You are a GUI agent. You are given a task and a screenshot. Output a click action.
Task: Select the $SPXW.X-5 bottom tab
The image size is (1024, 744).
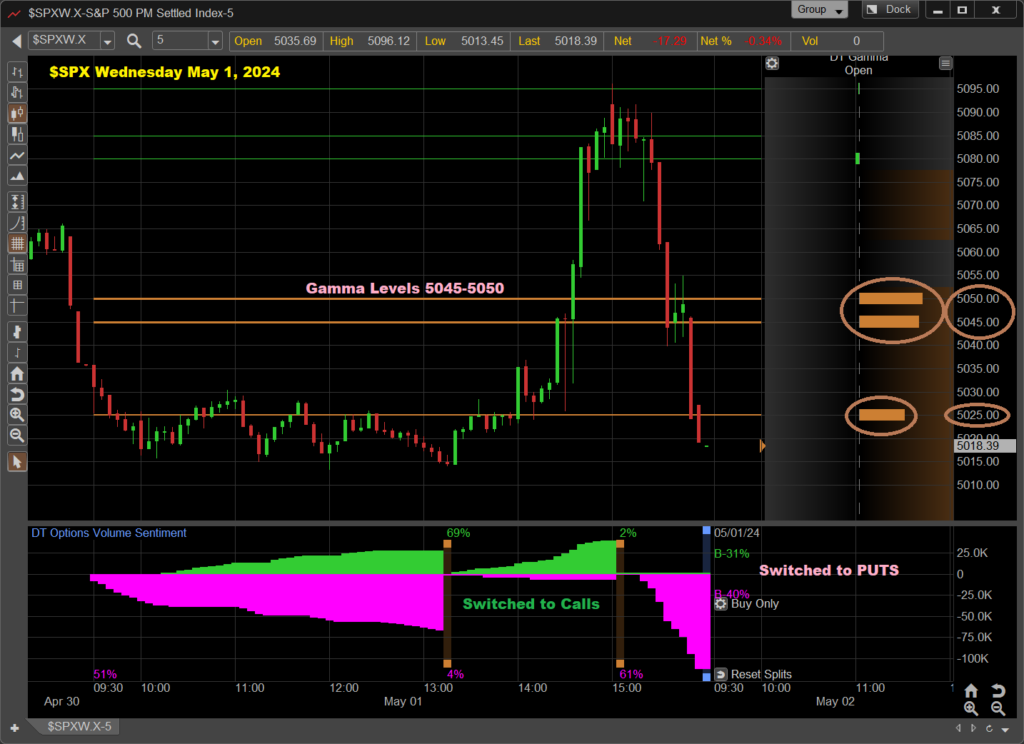tap(80, 726)
